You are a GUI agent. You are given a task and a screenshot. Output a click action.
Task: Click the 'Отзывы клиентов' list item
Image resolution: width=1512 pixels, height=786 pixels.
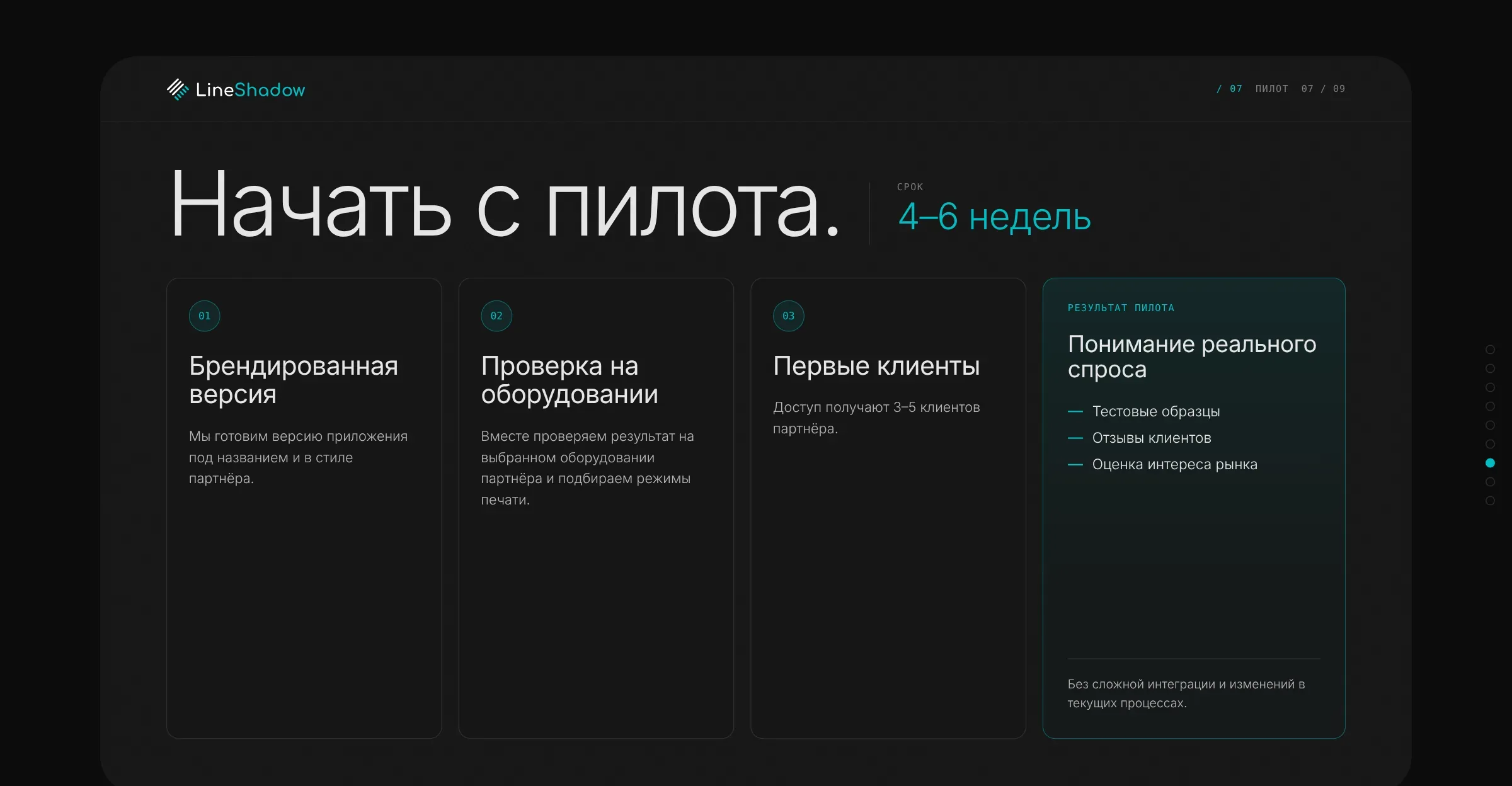click(x=1152, y=438)
